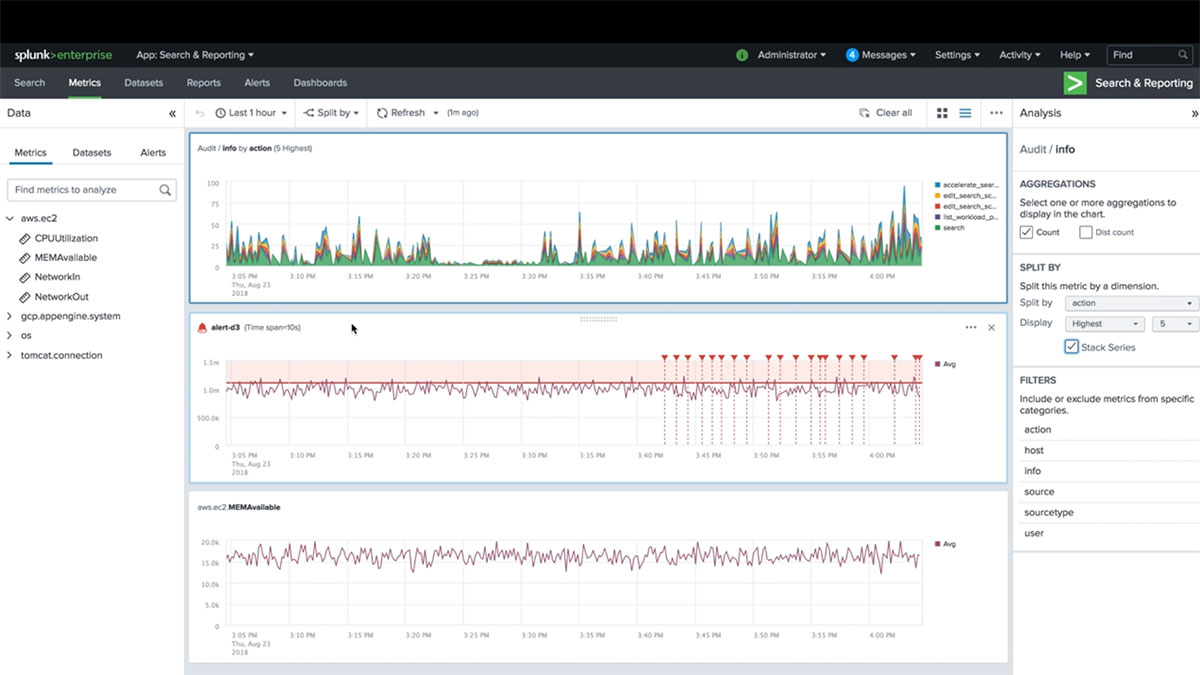Uncheck the Count aggregation checkbox
This screenshot has width=1200, height=675.
(x=1026, y=232)
